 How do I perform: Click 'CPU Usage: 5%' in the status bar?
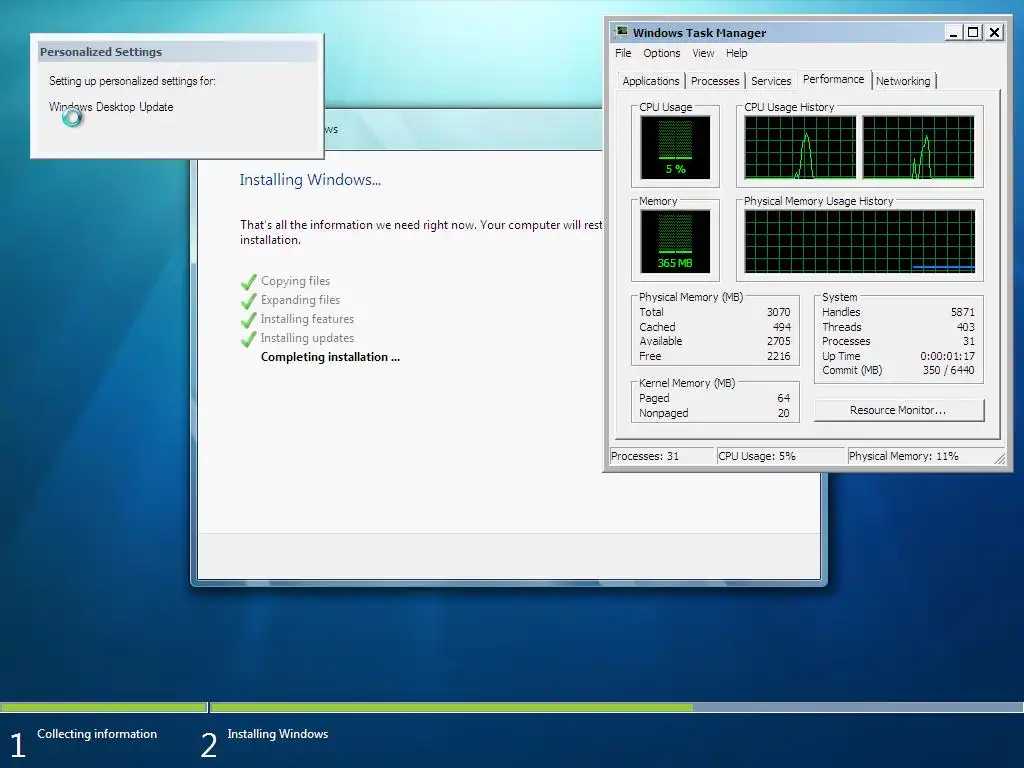(757, 456)
